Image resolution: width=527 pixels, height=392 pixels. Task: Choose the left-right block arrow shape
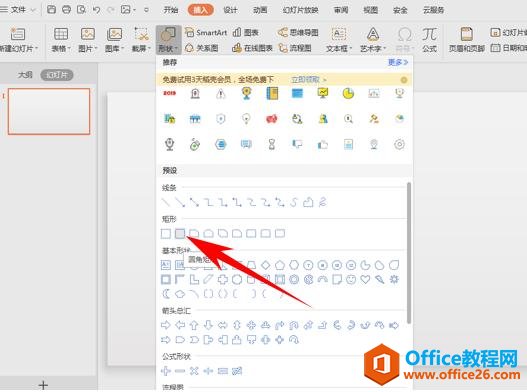222,325
